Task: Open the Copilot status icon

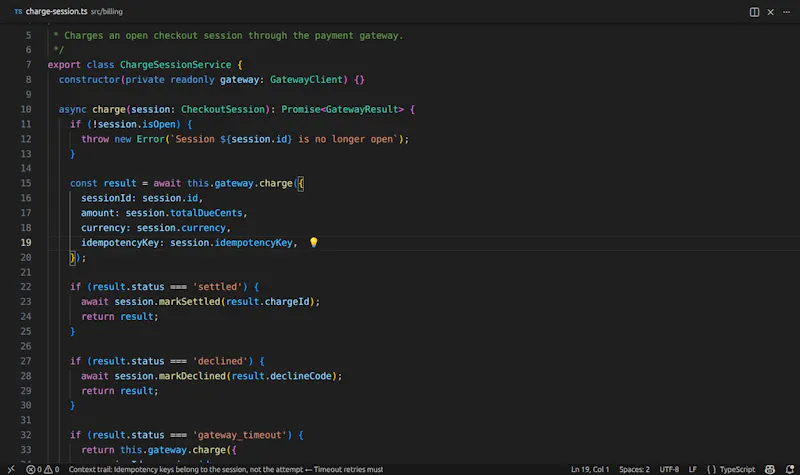Action: (770, 469)
